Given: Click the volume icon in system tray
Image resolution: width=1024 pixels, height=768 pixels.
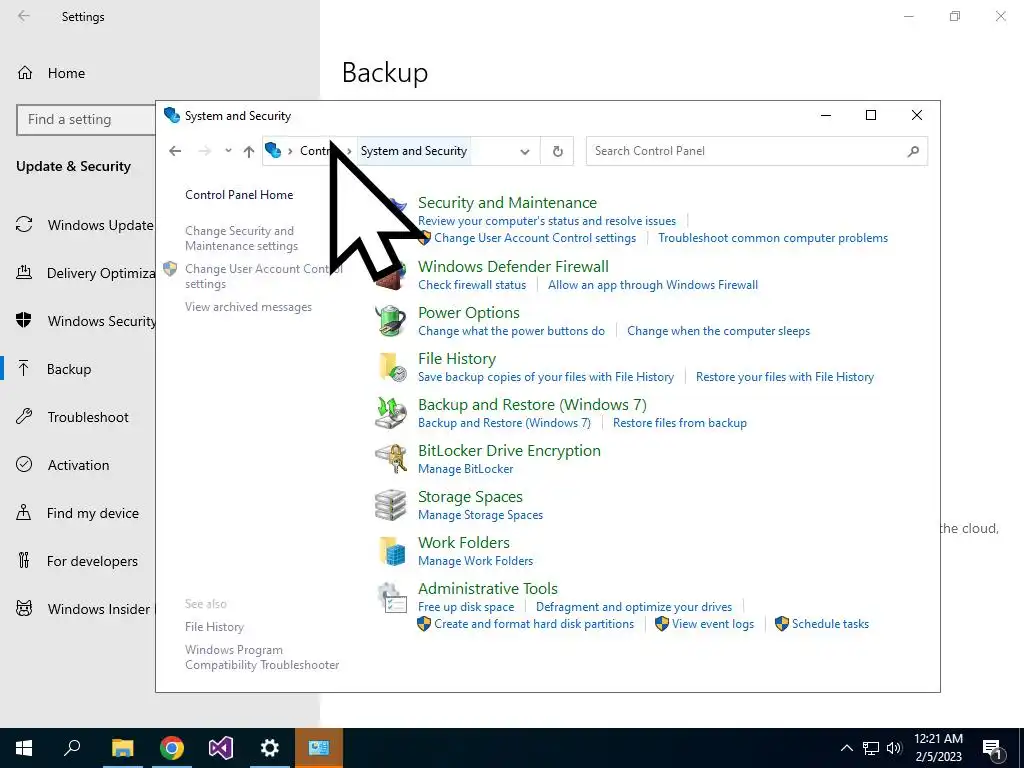Looking at the screenshot, I should point(894,748).
